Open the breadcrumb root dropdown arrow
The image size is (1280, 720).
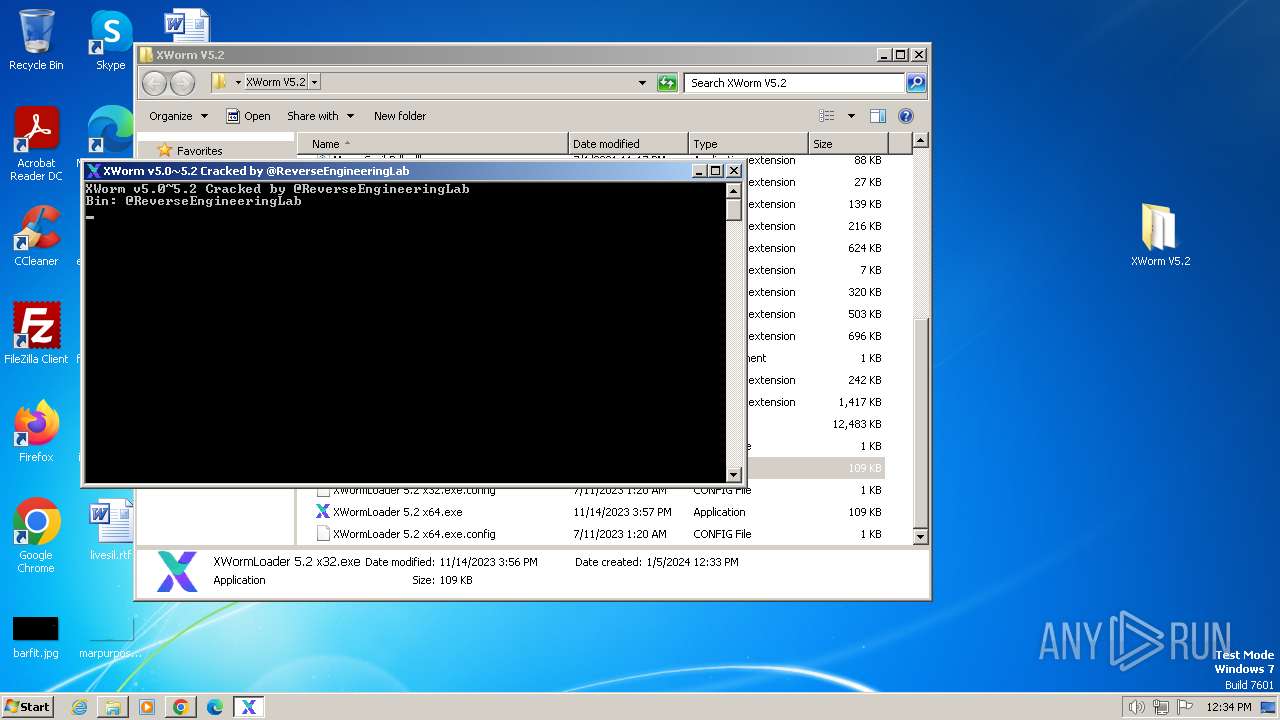[238, 83]
